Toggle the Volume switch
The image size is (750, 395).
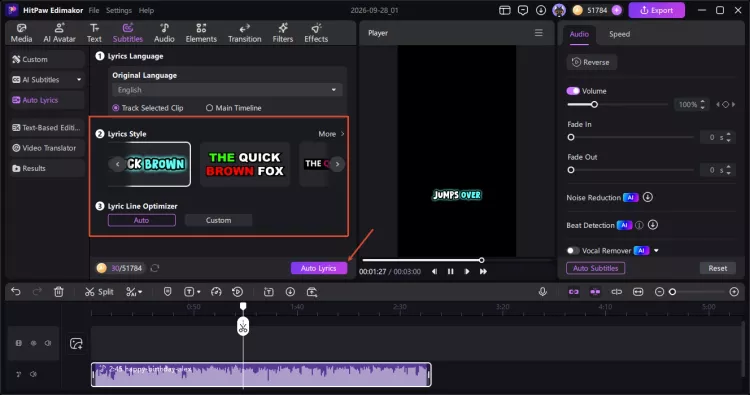(x=573, y=91)
